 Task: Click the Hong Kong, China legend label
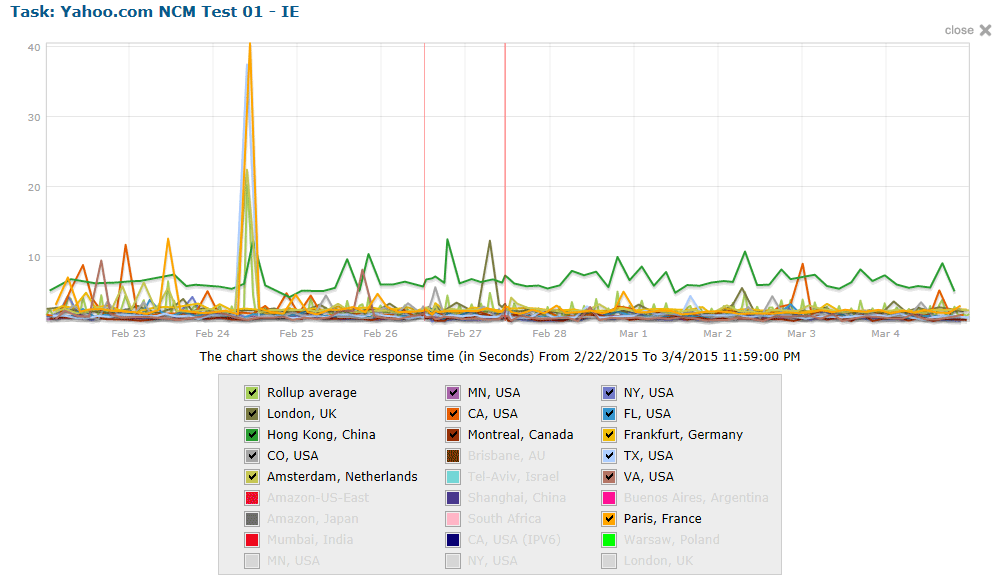coord(321,435)
